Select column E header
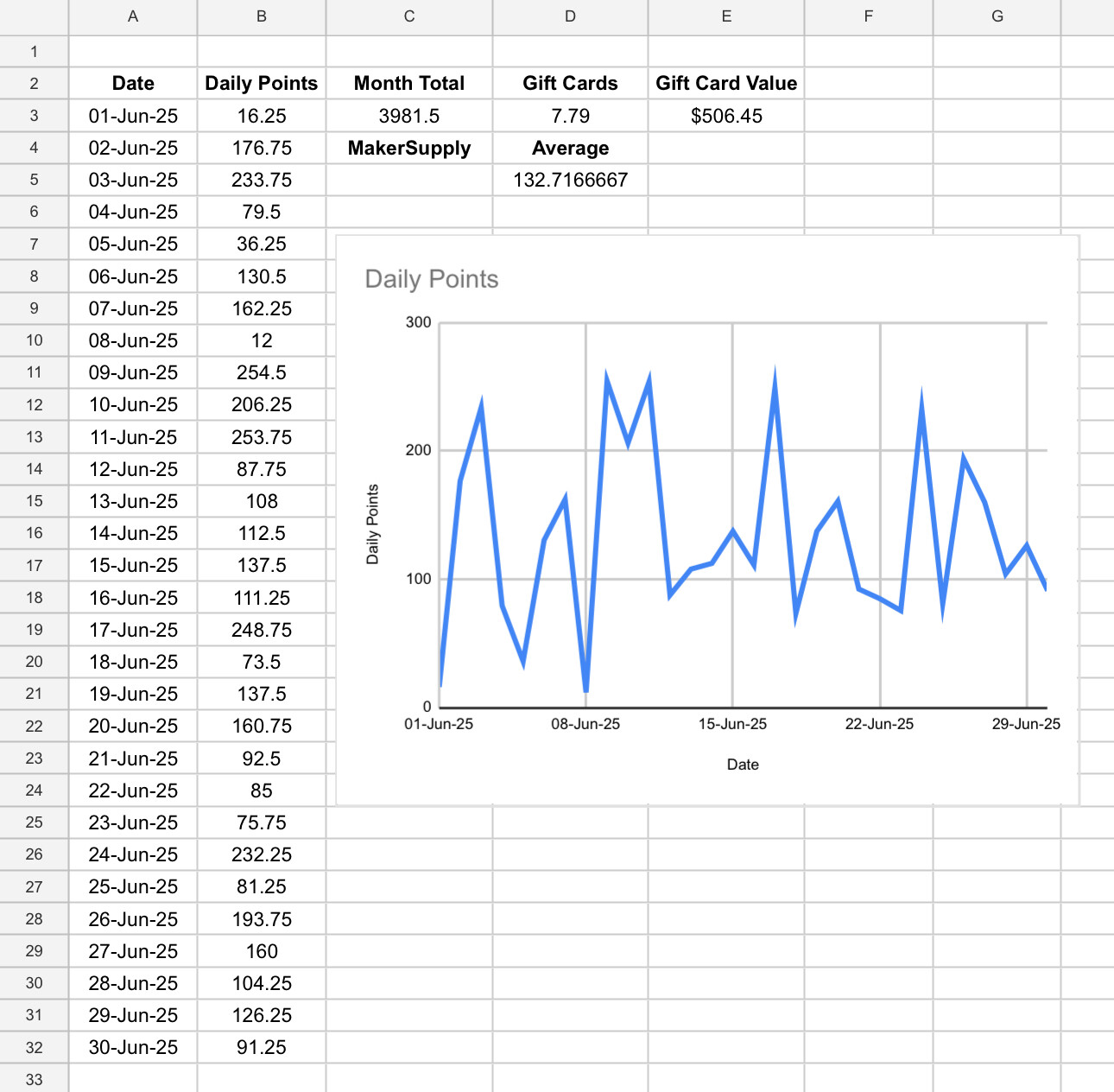The width and height of the screenshot is (1114, 1092). [x=726, y=16]
